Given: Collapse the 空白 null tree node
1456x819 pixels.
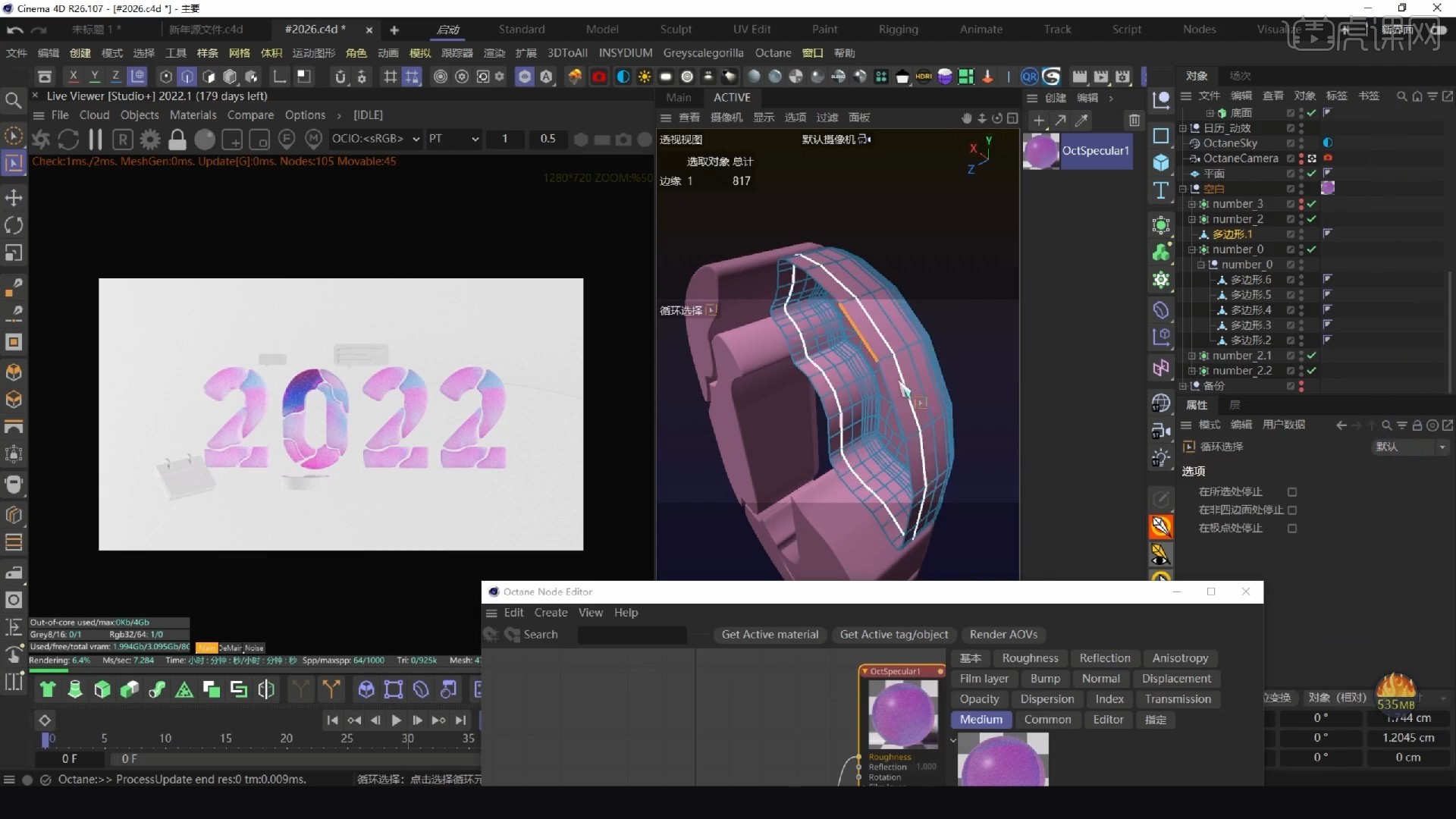Looking at the screenshot, I should tap(1183, 189).
